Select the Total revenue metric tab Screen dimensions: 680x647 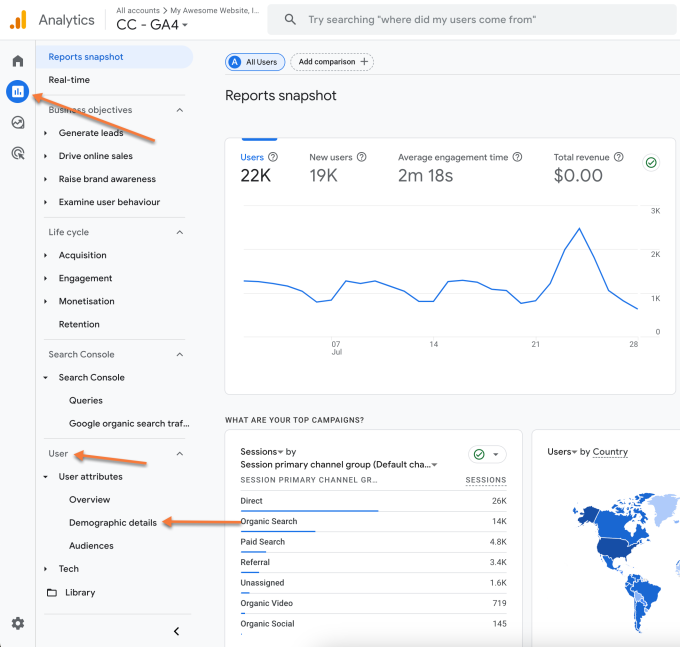click(x=588, y=167)
